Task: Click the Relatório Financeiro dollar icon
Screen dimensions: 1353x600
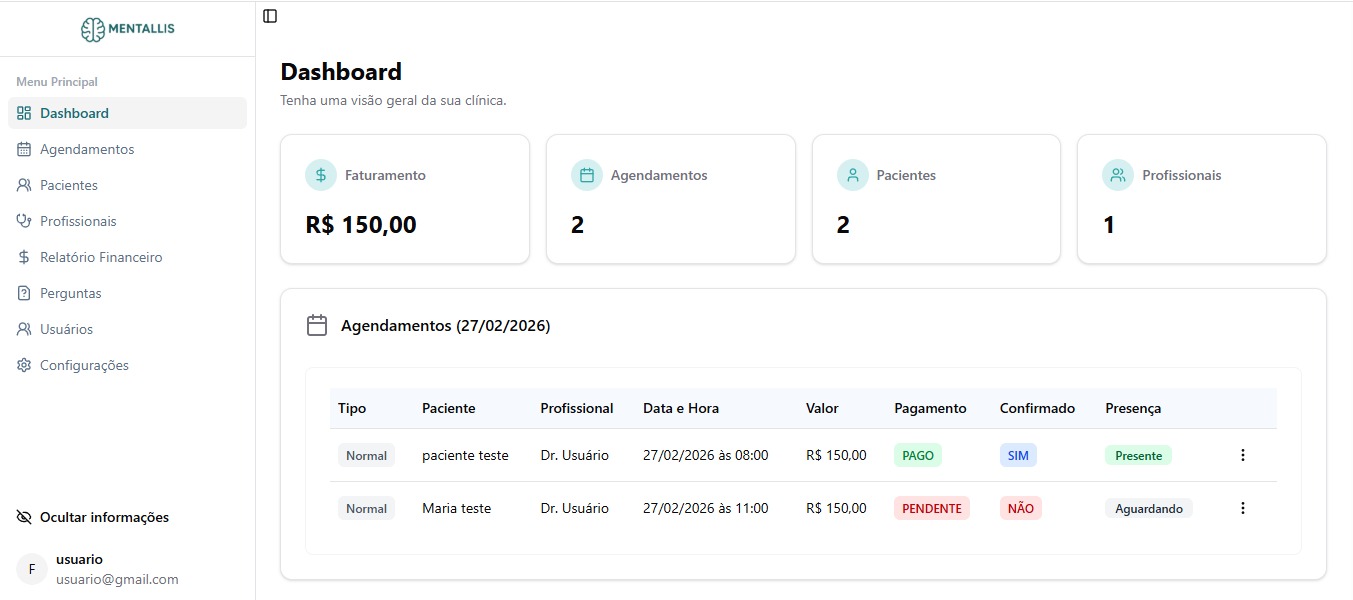Action: click(x=22, y=256)
